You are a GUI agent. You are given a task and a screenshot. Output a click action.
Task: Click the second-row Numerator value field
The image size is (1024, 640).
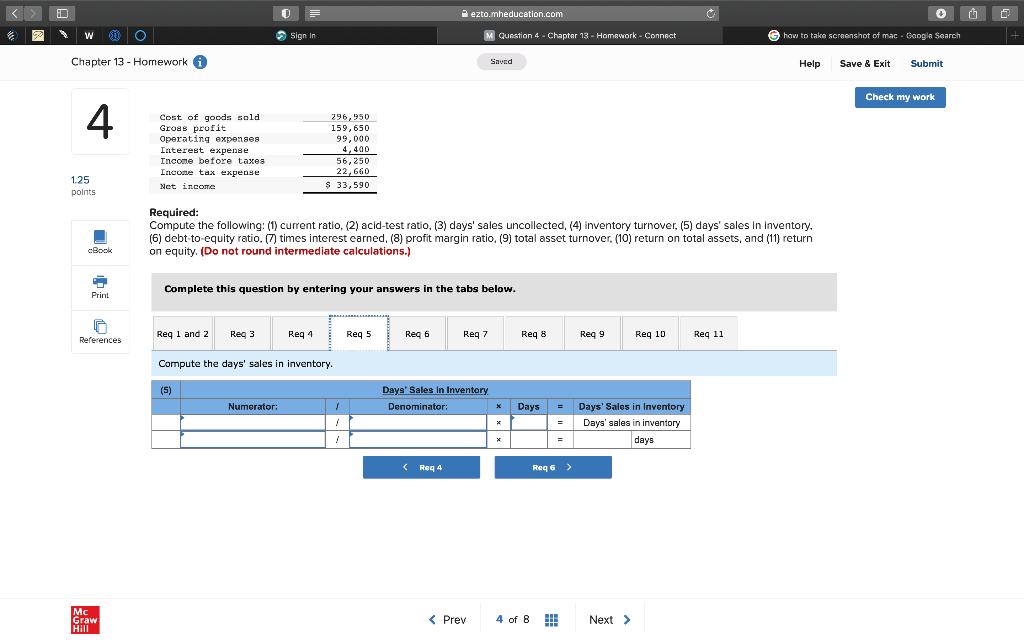point(253,440)
